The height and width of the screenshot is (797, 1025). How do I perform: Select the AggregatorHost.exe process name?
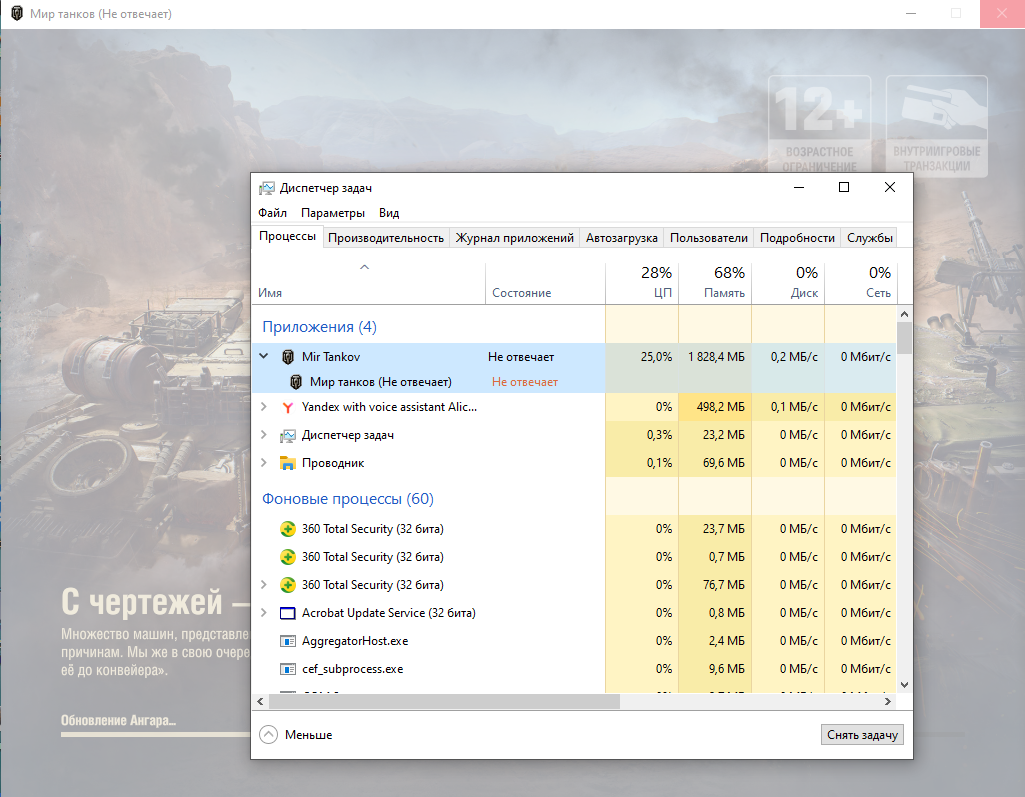tap(355, 641)
